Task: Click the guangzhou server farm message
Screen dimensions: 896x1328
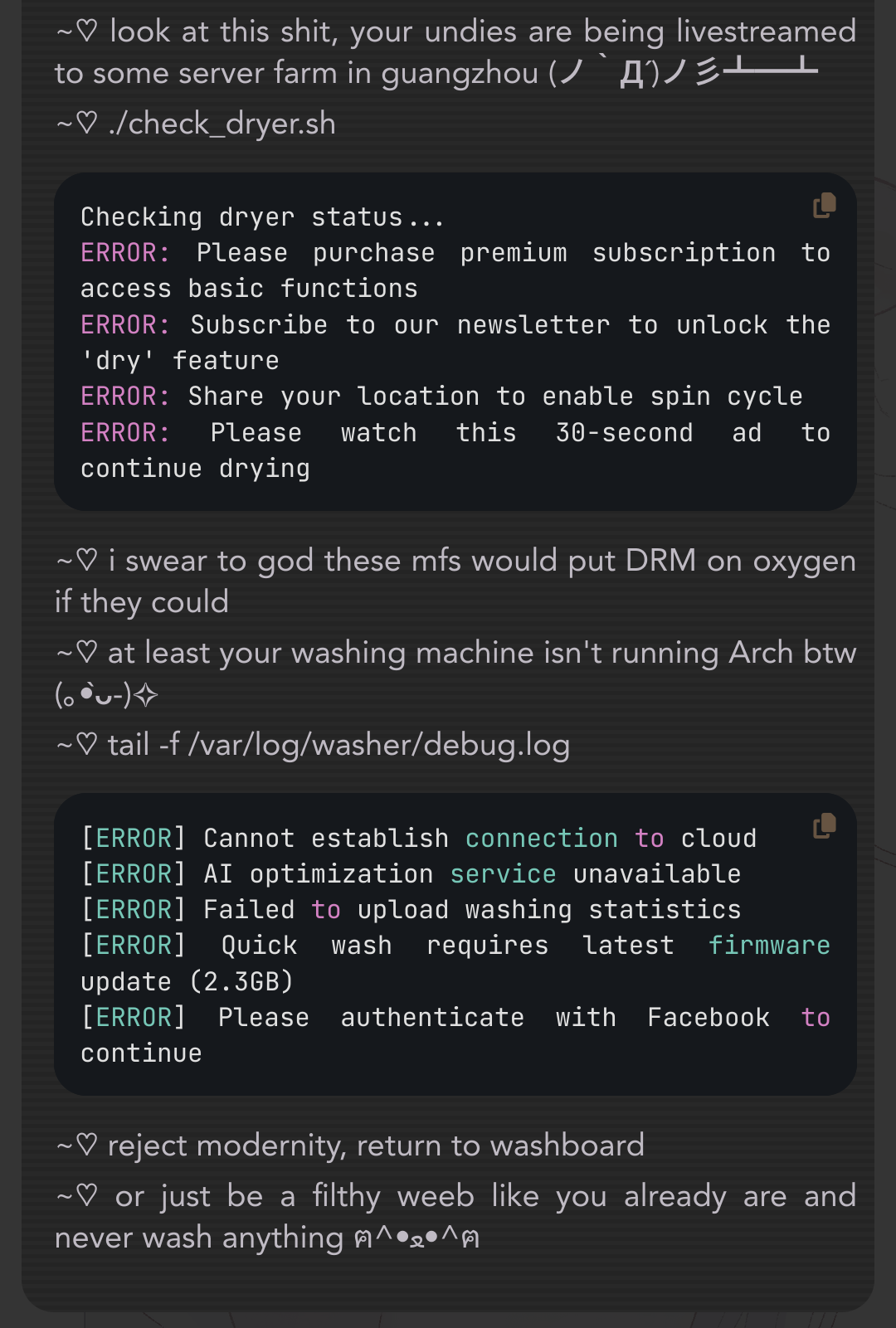Action: tap(455, 52)
